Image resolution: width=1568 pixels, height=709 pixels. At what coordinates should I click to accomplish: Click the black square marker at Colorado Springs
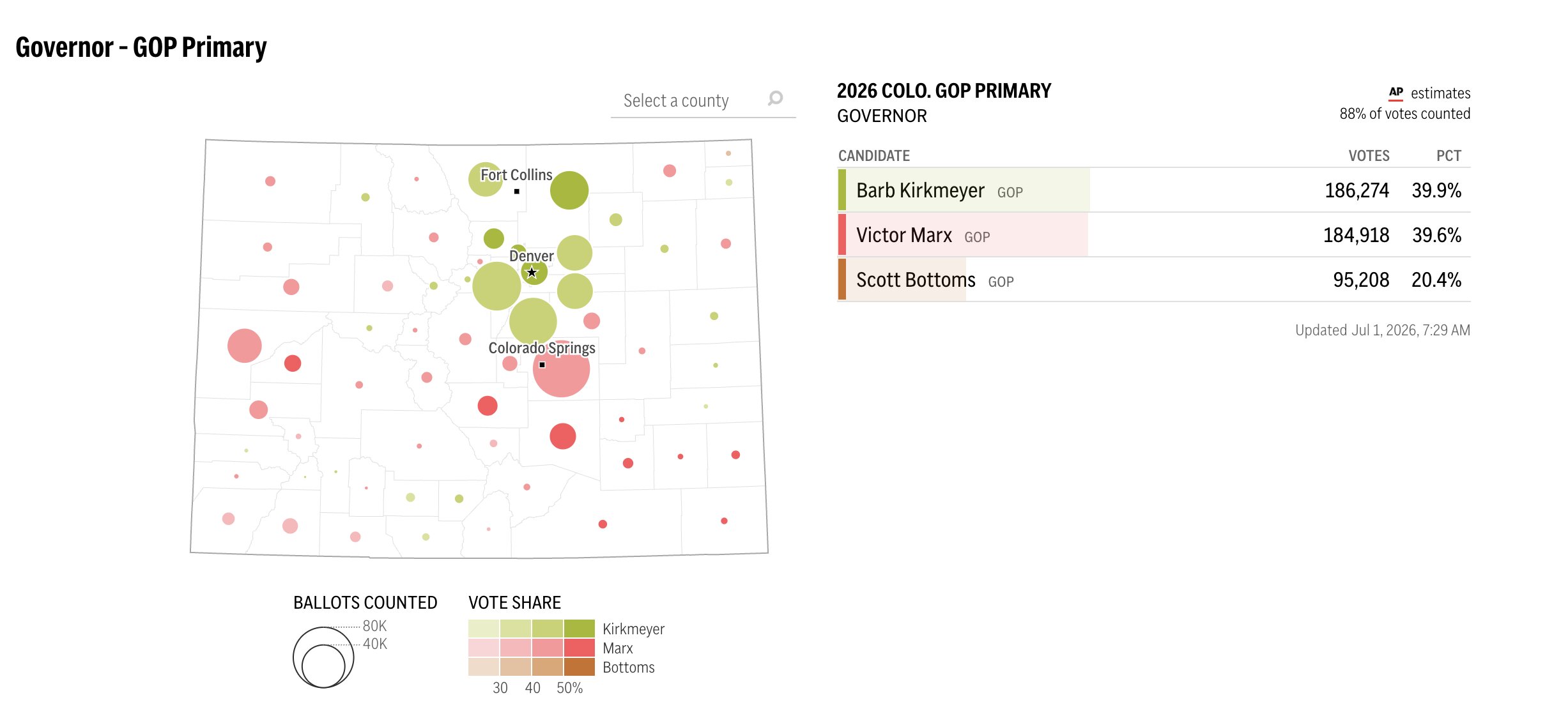542,365
